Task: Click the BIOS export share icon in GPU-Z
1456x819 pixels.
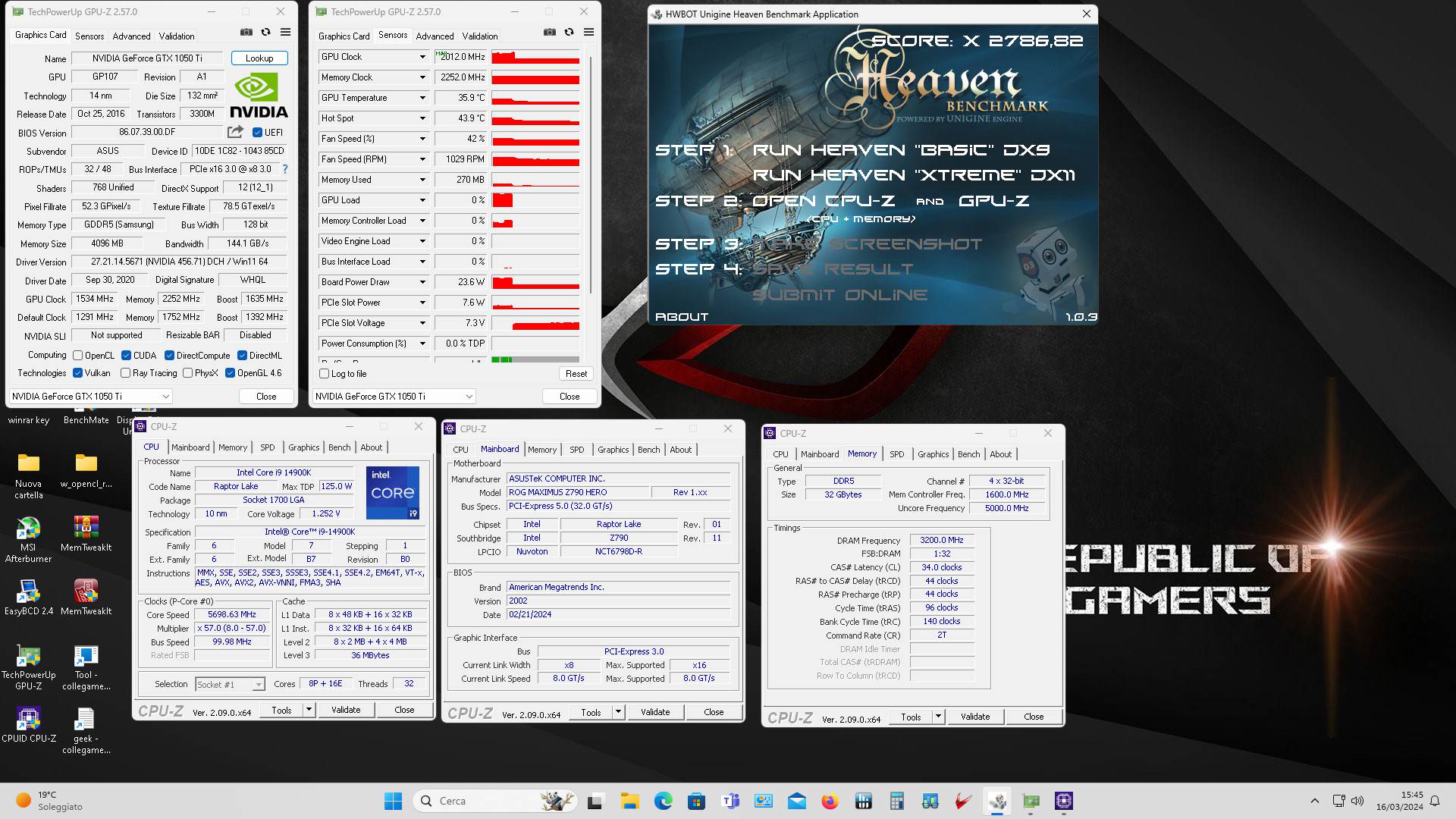Action: coord(235,132)
